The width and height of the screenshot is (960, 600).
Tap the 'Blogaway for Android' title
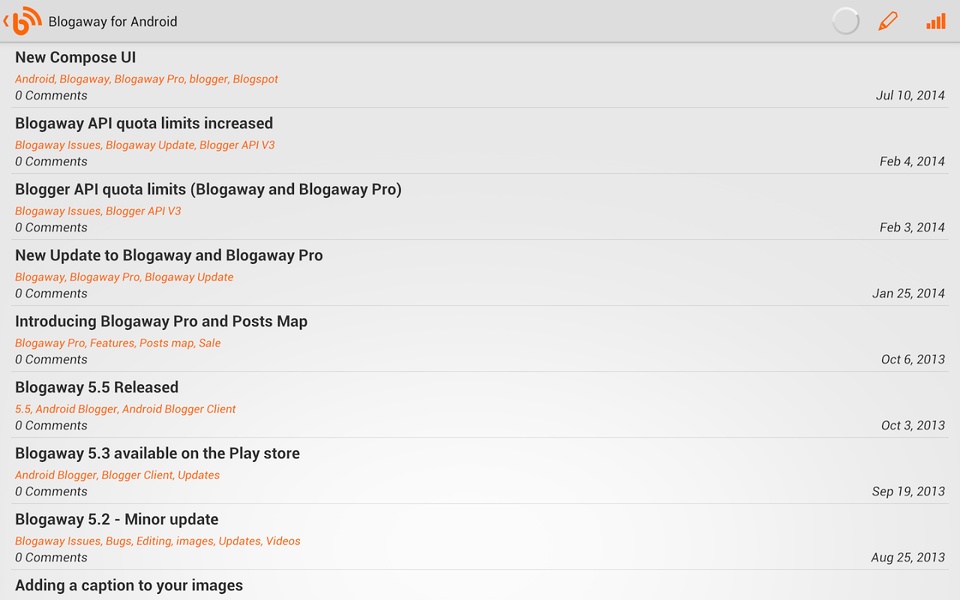(113, 21)
